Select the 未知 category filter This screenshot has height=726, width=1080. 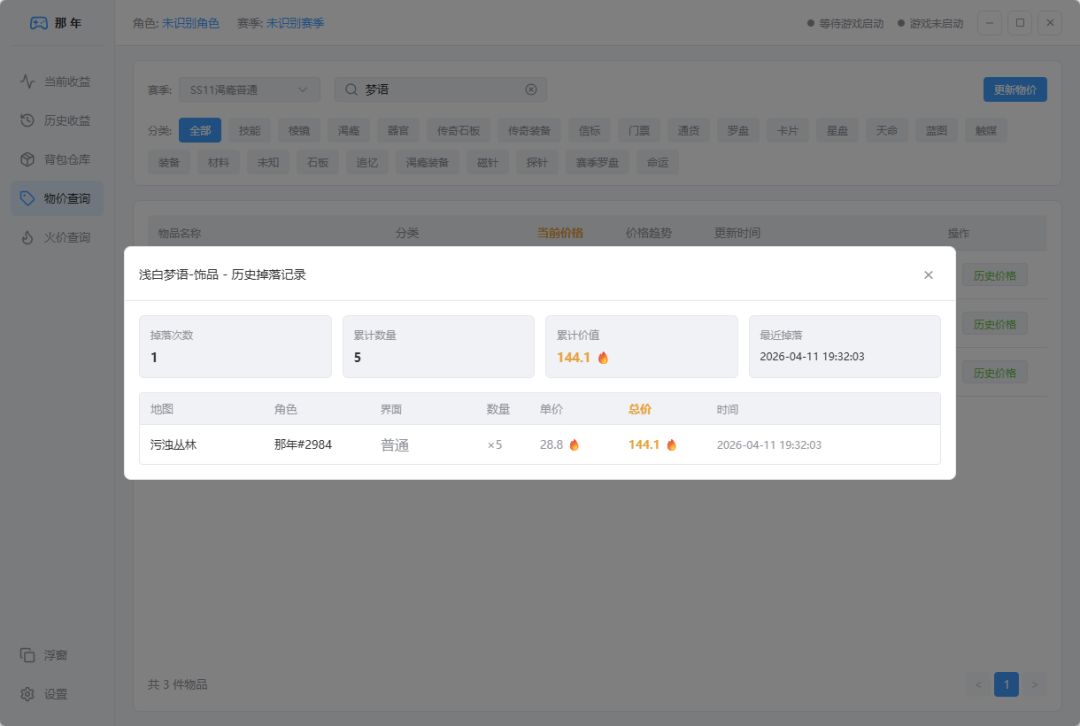coord(268,163)
